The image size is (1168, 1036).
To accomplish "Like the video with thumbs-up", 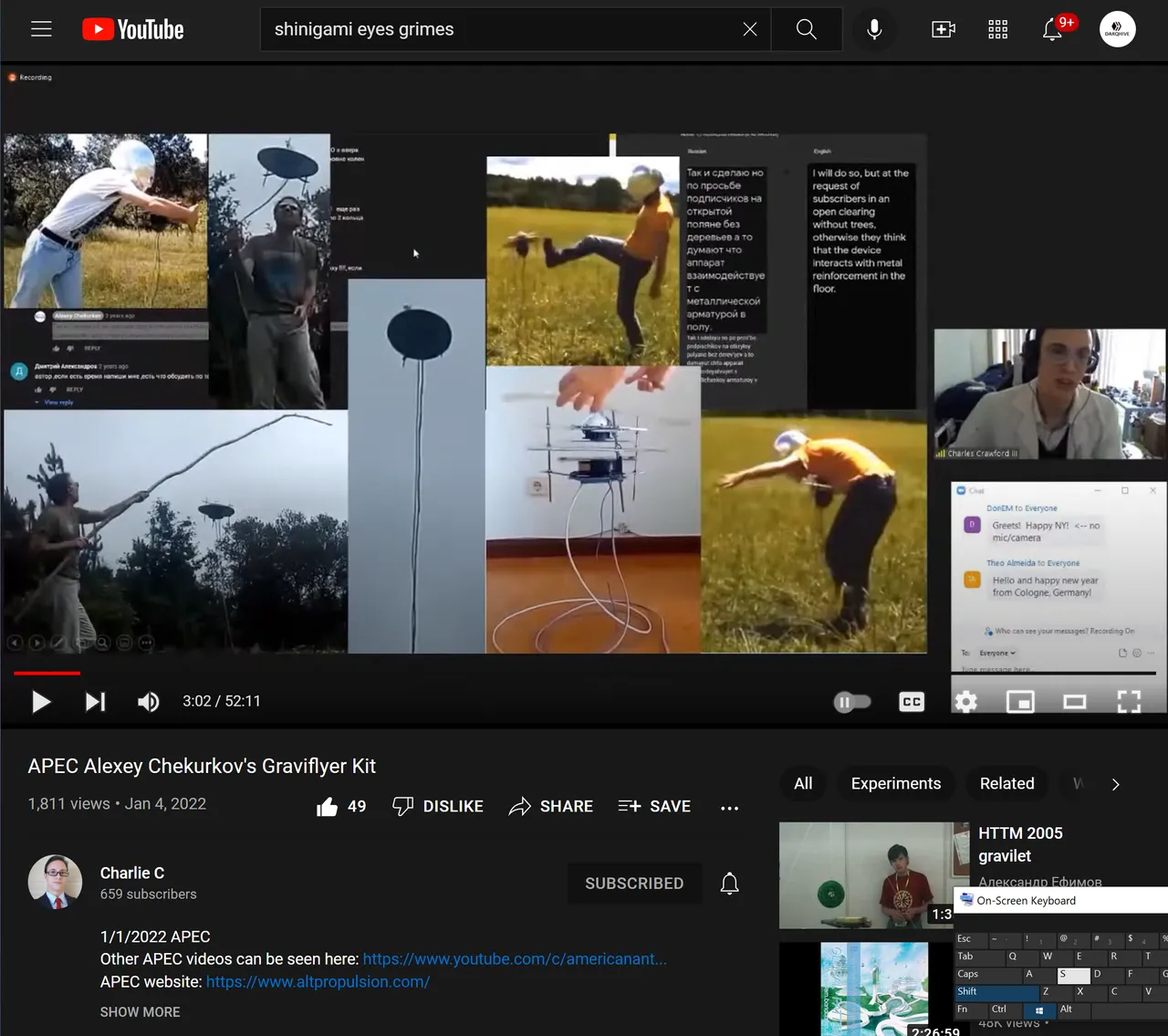I will (x=341, y=806).
